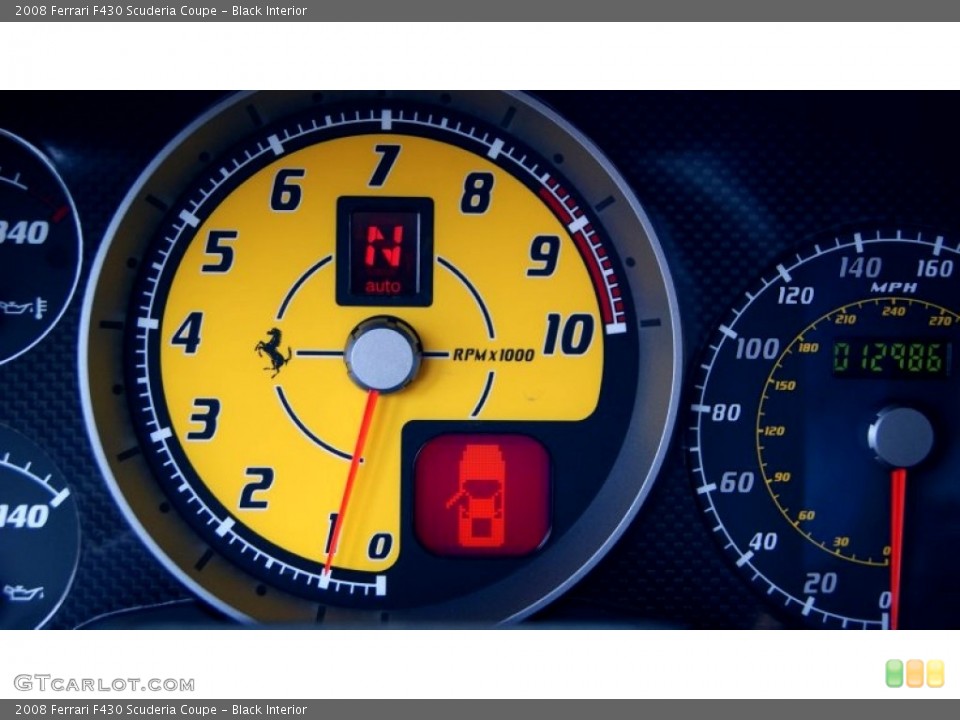960x720 pixels.
Task: Click the tachometer number 7
Action: click(x=384, y=165)
